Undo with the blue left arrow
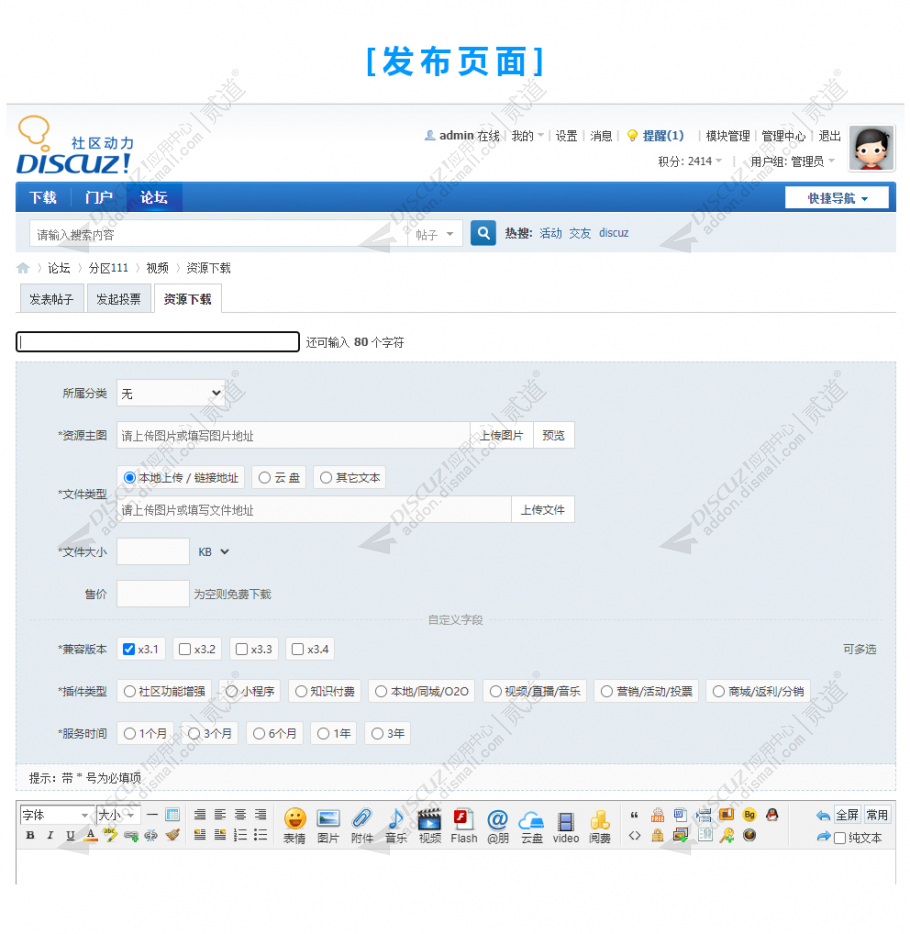Viewport: 910px width, 934px height. [x=824, y=815]
